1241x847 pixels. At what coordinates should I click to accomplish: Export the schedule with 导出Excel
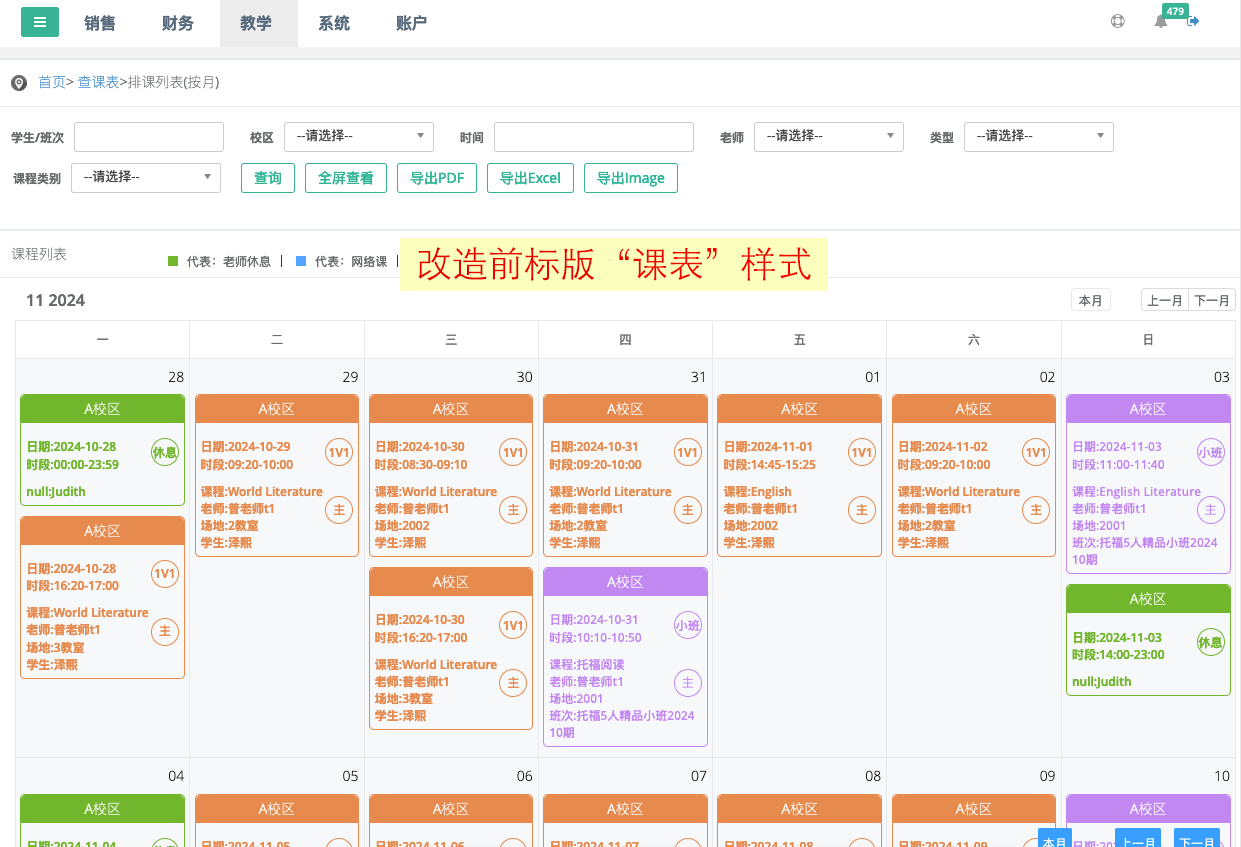530,178
